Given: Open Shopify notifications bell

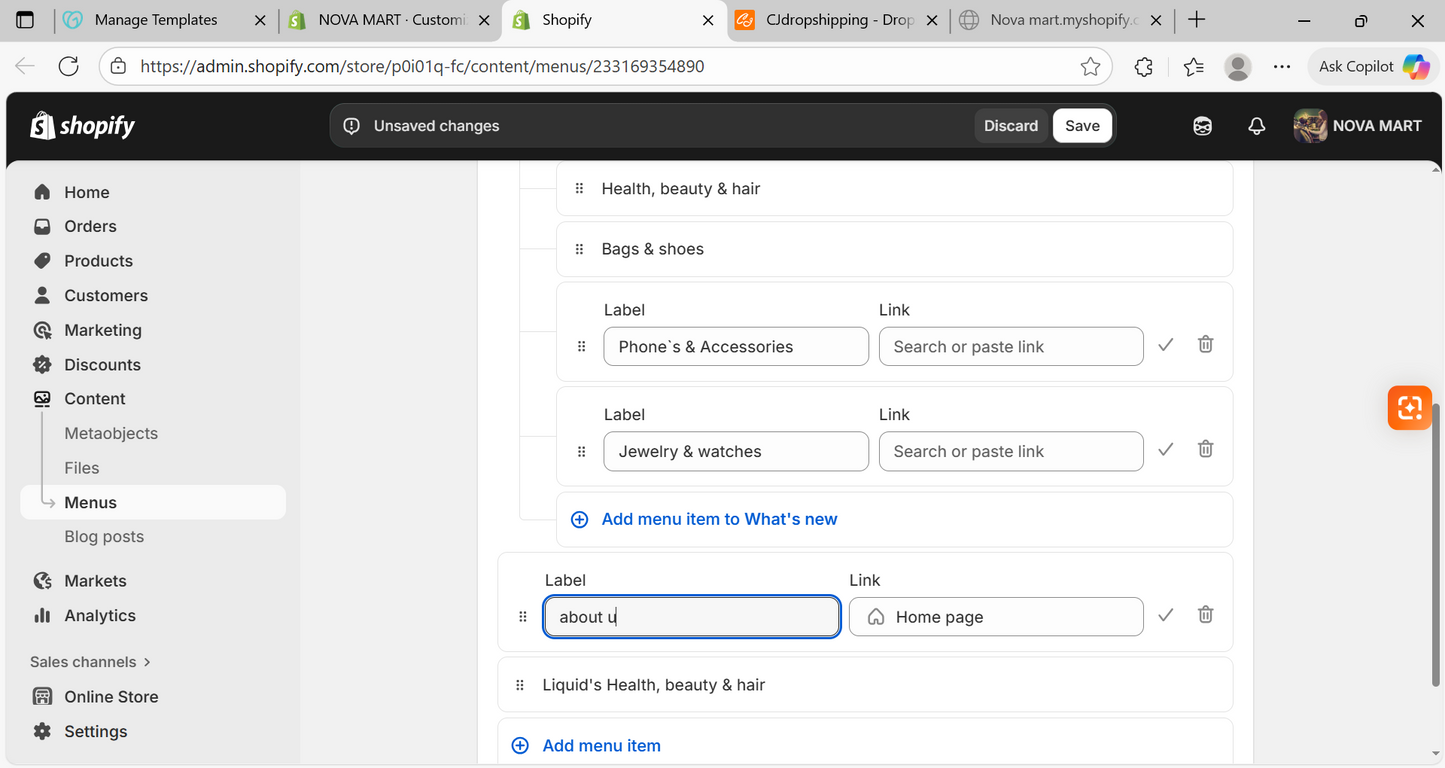Looking at the screenshot, I should pyautogui.click(x=1256, y=126).
